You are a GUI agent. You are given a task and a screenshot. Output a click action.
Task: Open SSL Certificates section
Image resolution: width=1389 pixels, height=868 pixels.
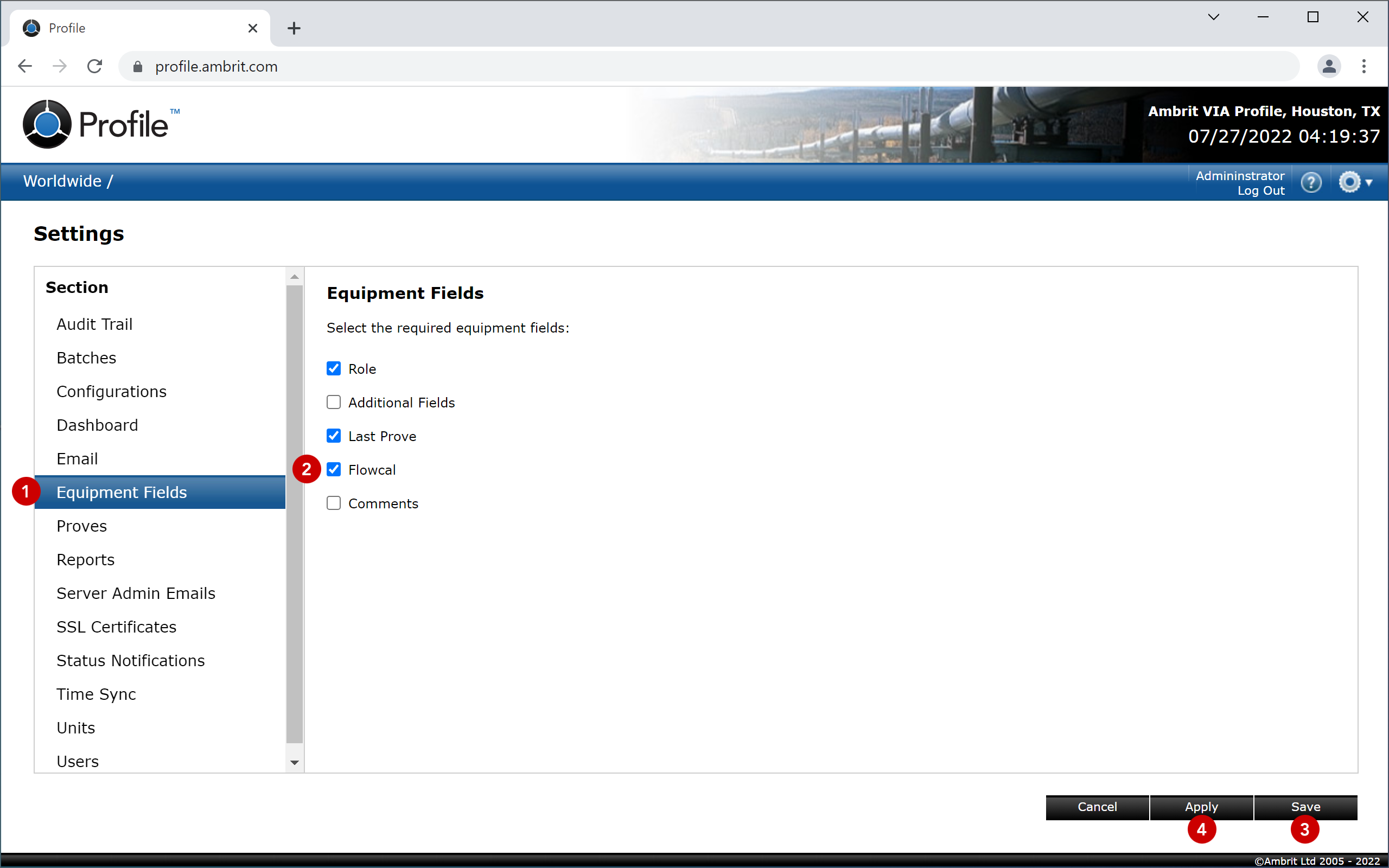tap(160, 627)
